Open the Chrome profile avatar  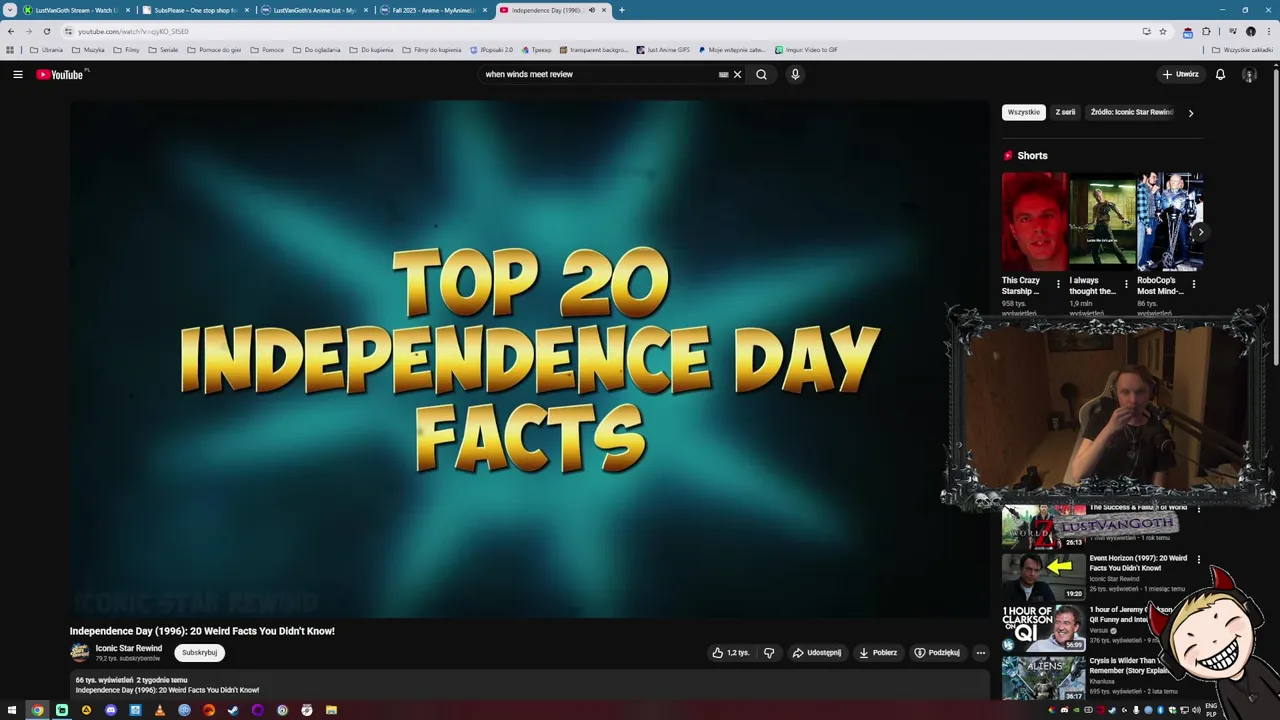[x=1250, y=31]
